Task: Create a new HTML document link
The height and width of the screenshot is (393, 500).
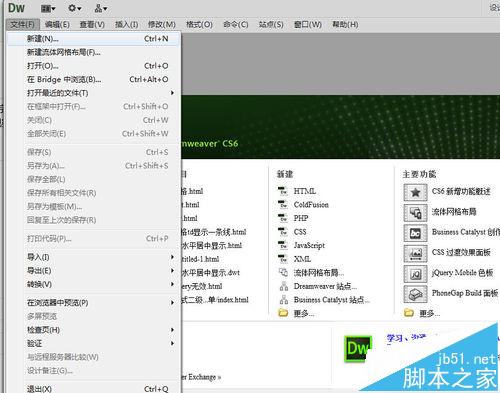Action: (305, 191)
